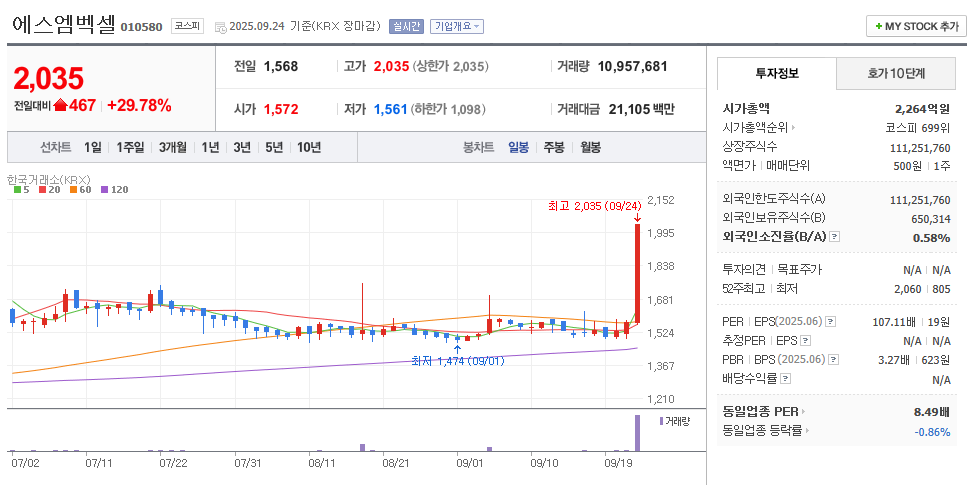Click the percentage change +29.78%
Screen dimensions: 977x485
[139, 106]
